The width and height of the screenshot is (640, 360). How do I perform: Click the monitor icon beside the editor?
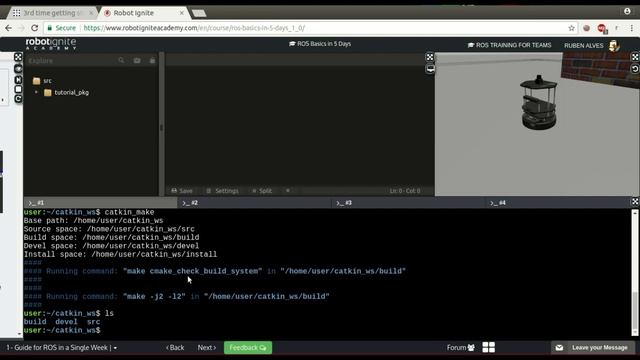click(x=430, y=69)
